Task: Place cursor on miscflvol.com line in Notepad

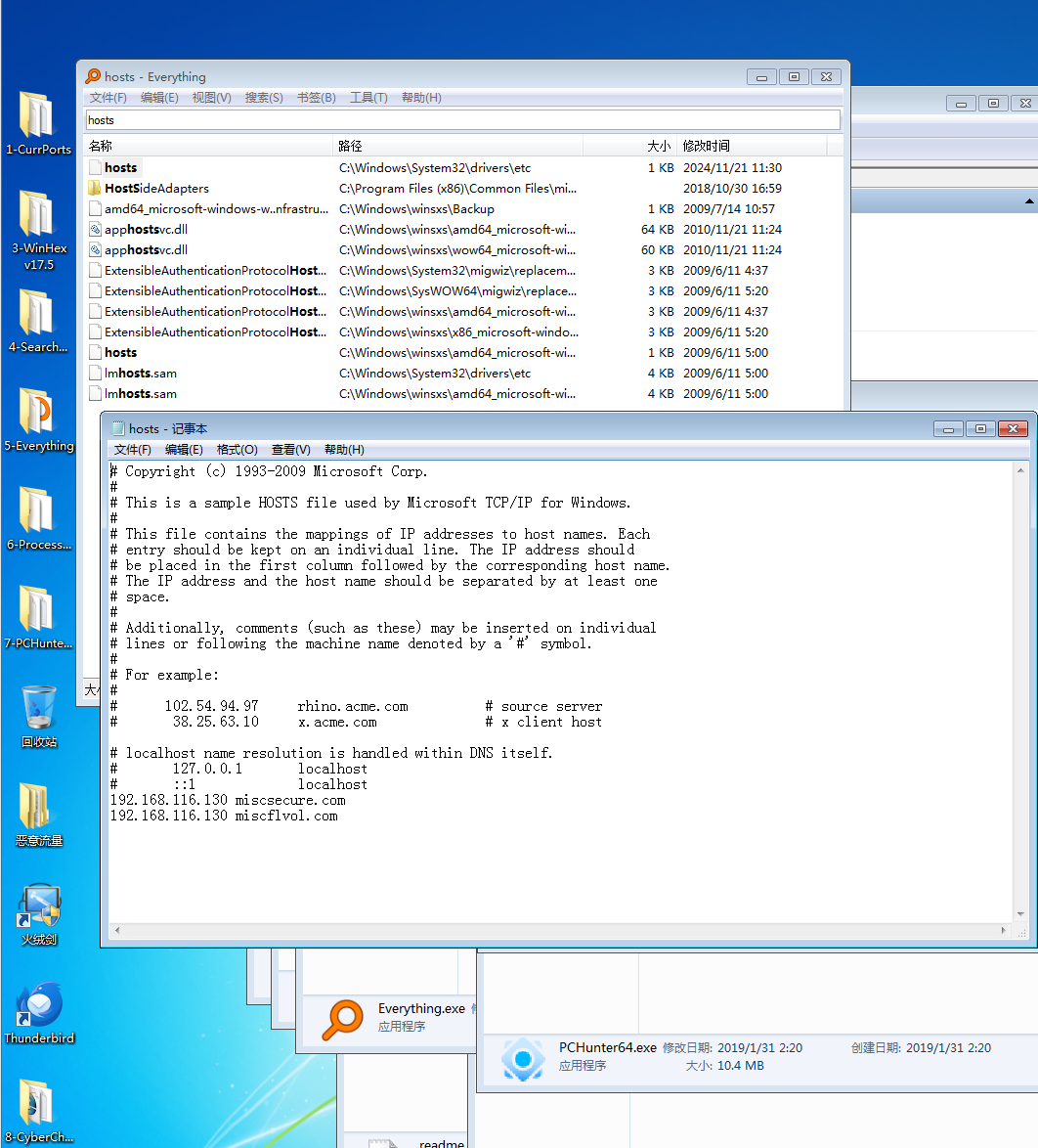Action: tap(224, 816)
